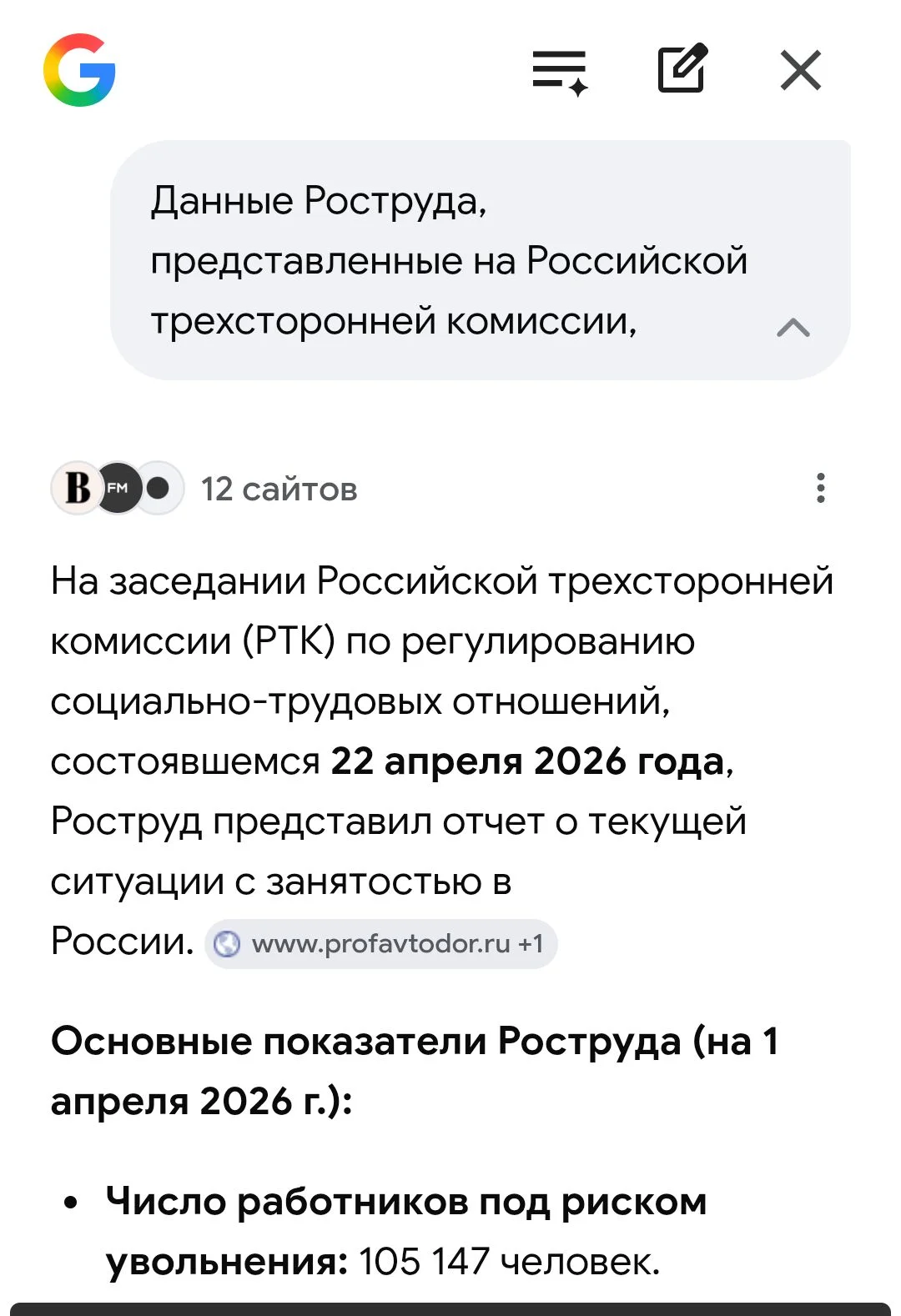901x1316 pixels.
Task: Open the three-dot more options menu
Action: [821, 489]
